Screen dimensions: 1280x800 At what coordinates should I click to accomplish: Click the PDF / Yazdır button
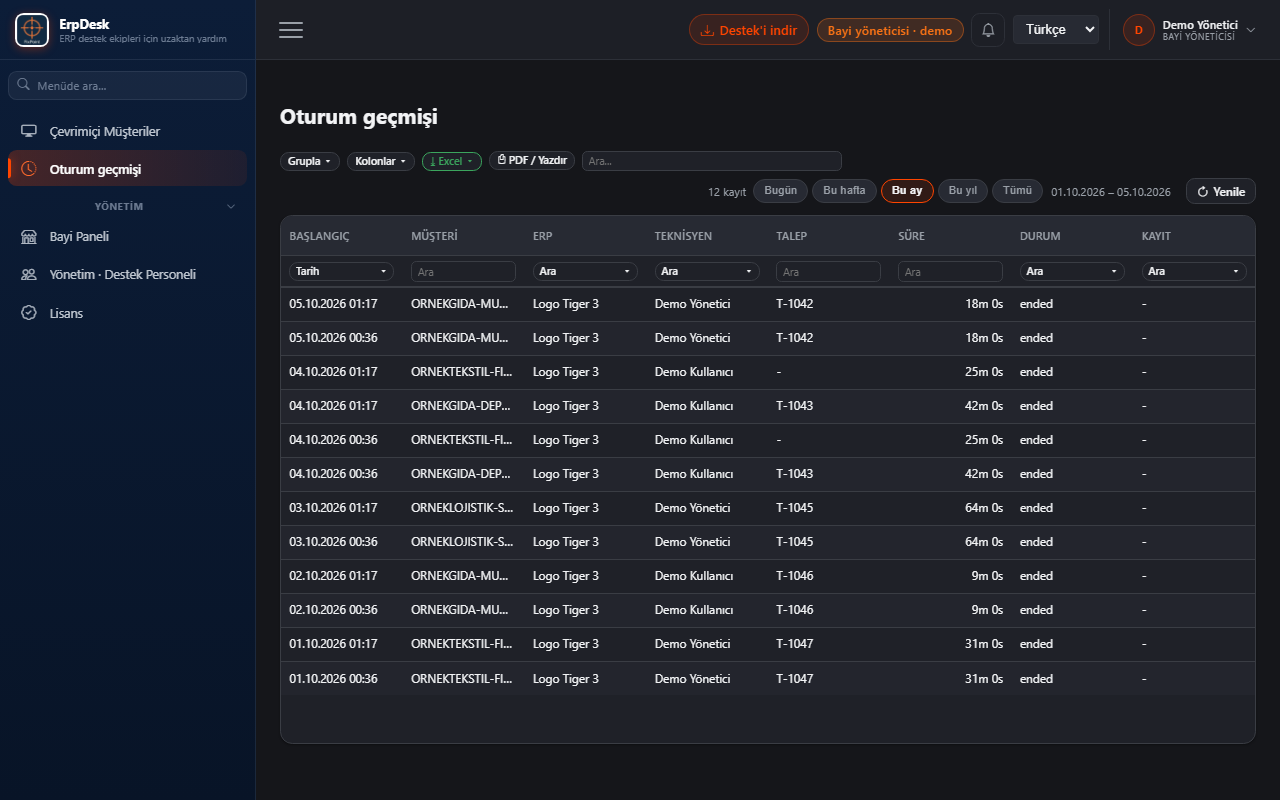532,161
